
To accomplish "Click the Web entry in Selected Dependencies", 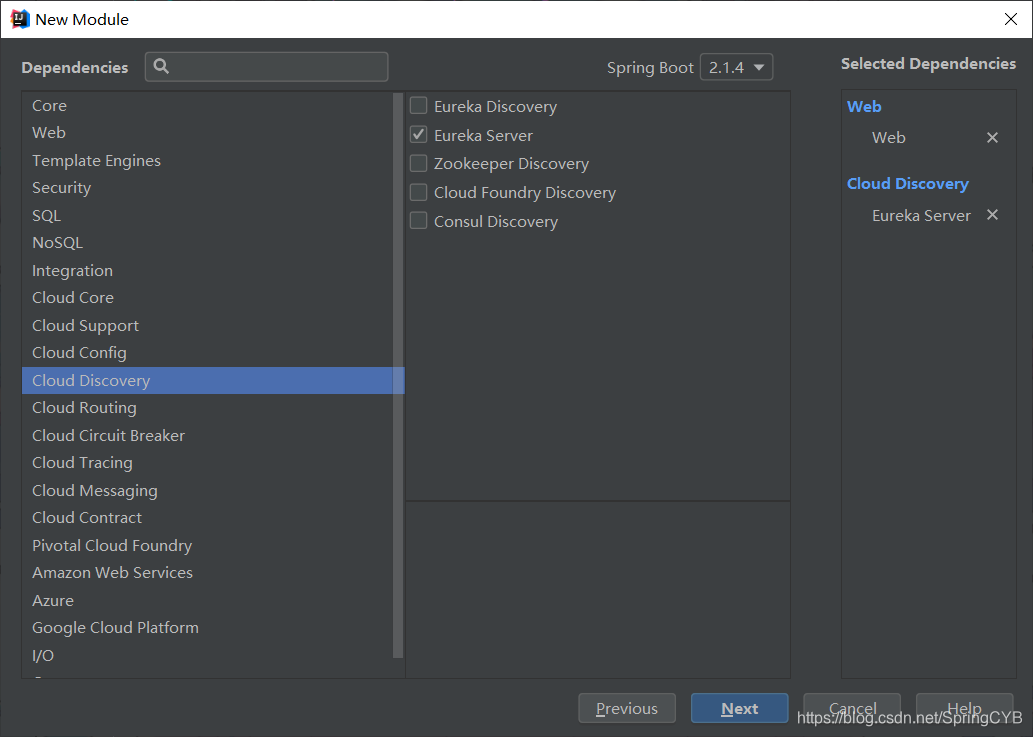I will click(x=888, y=138).
